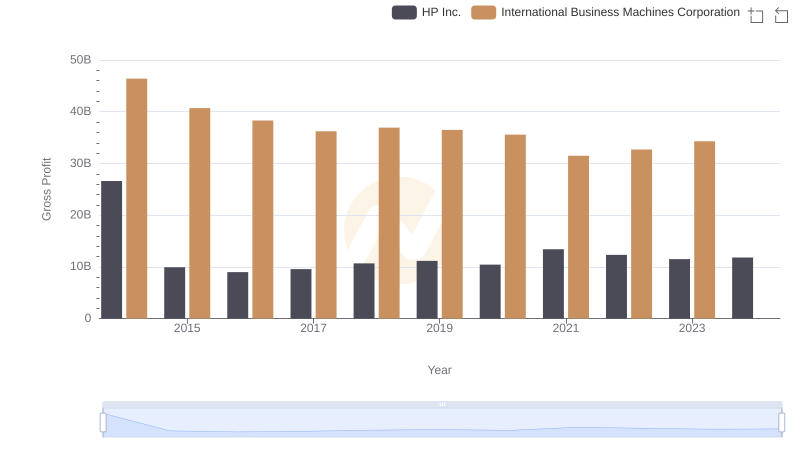Click the Gross Profit axis title
Viewport: 800px width, 461px height.
[x=46, y=189]
